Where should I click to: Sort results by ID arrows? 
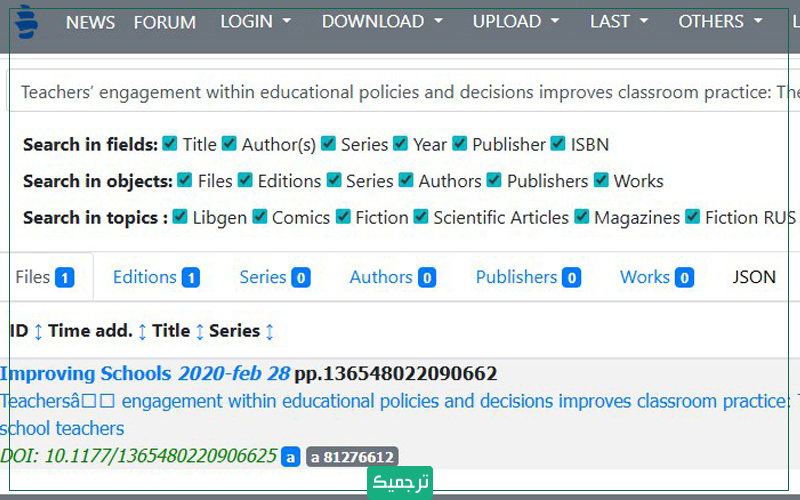tap(38, 331)
